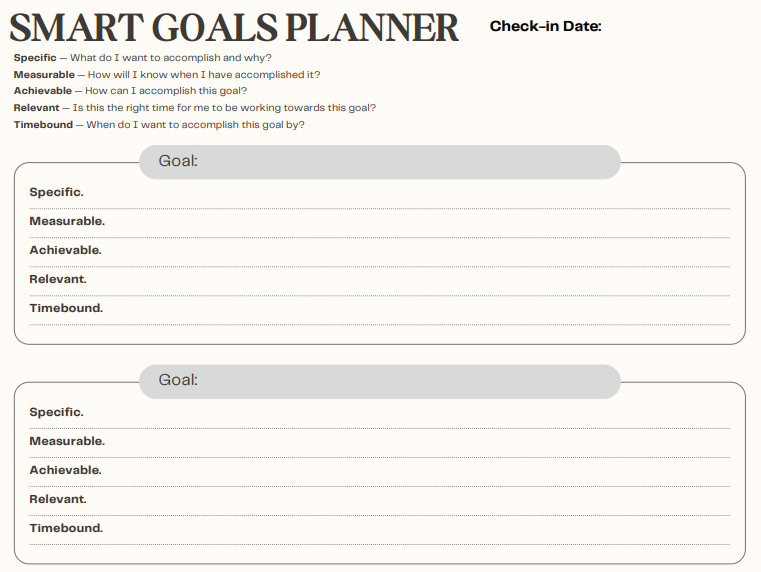
Task: Click the second goal's Relevant line
Action: point(380,502)
